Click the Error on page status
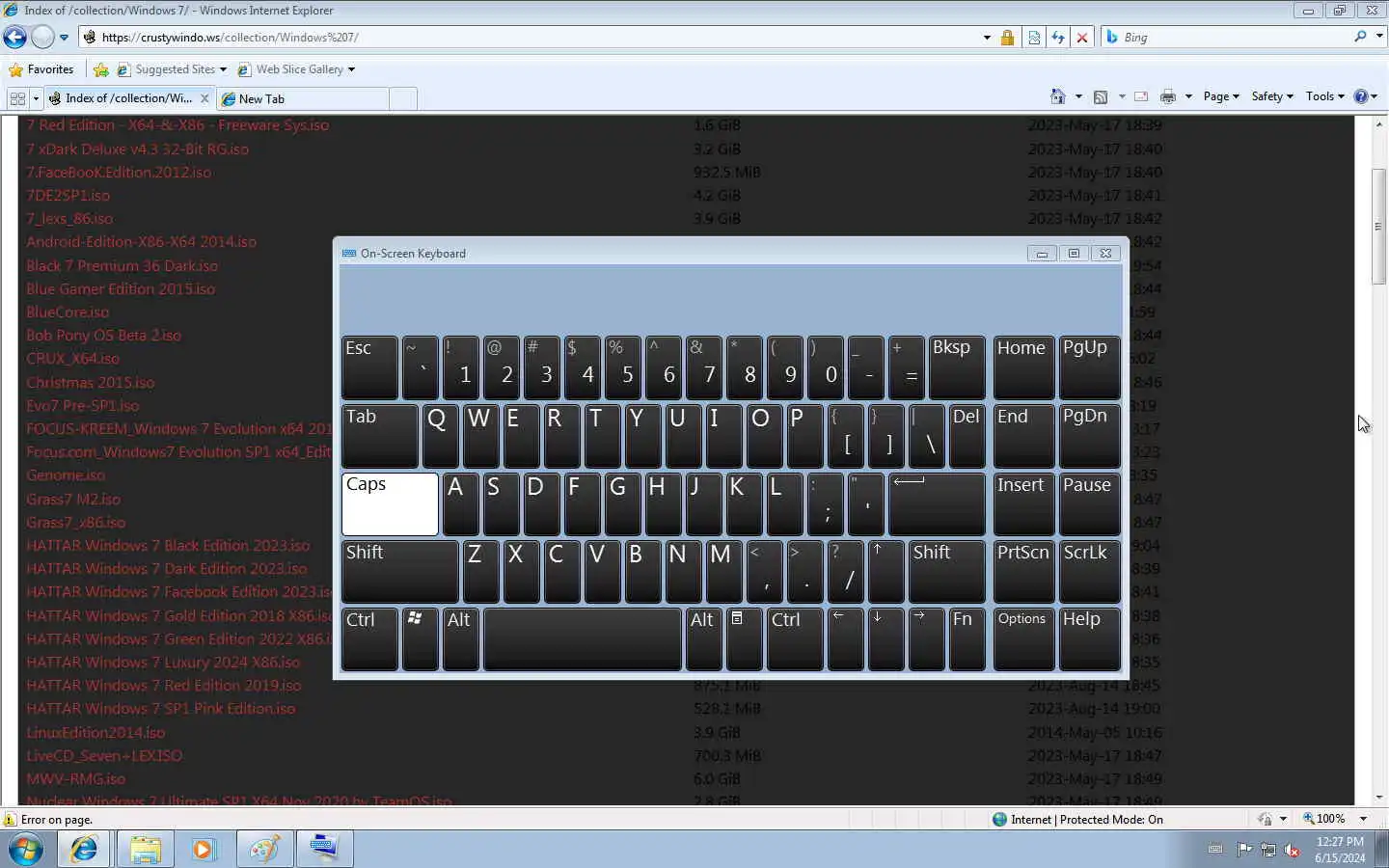 point(48,820)
